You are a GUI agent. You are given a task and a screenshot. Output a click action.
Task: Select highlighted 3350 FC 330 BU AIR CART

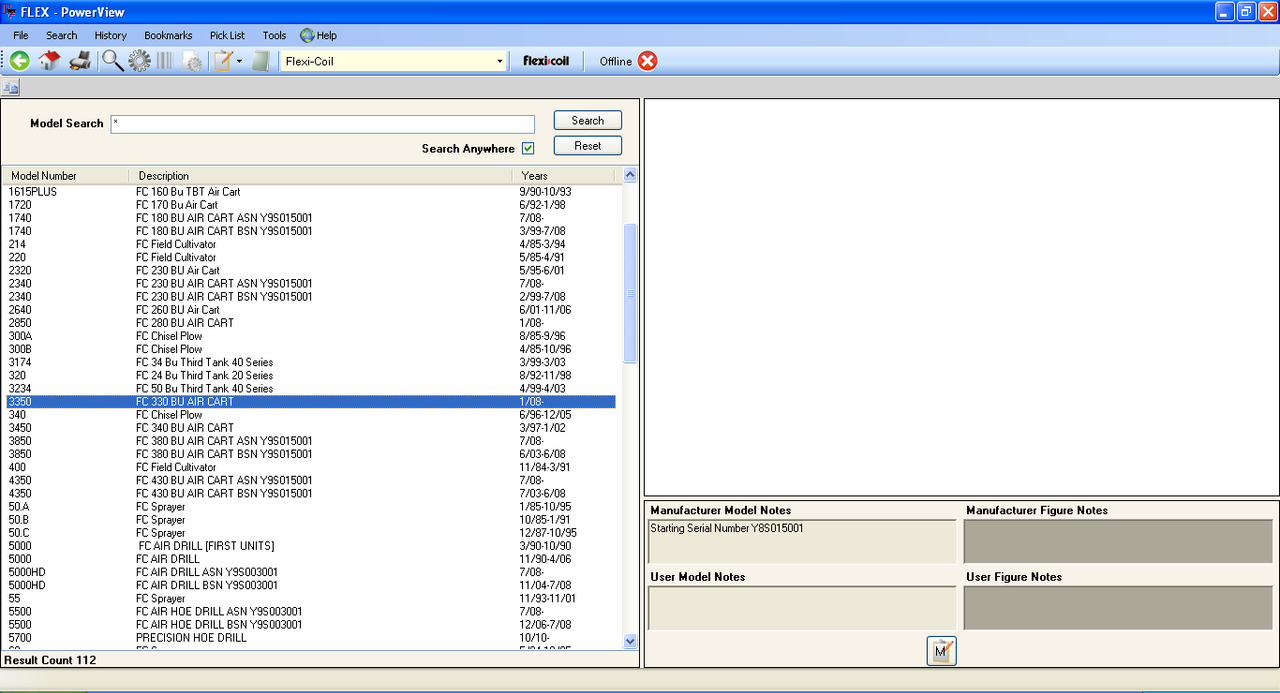point(309,401)
